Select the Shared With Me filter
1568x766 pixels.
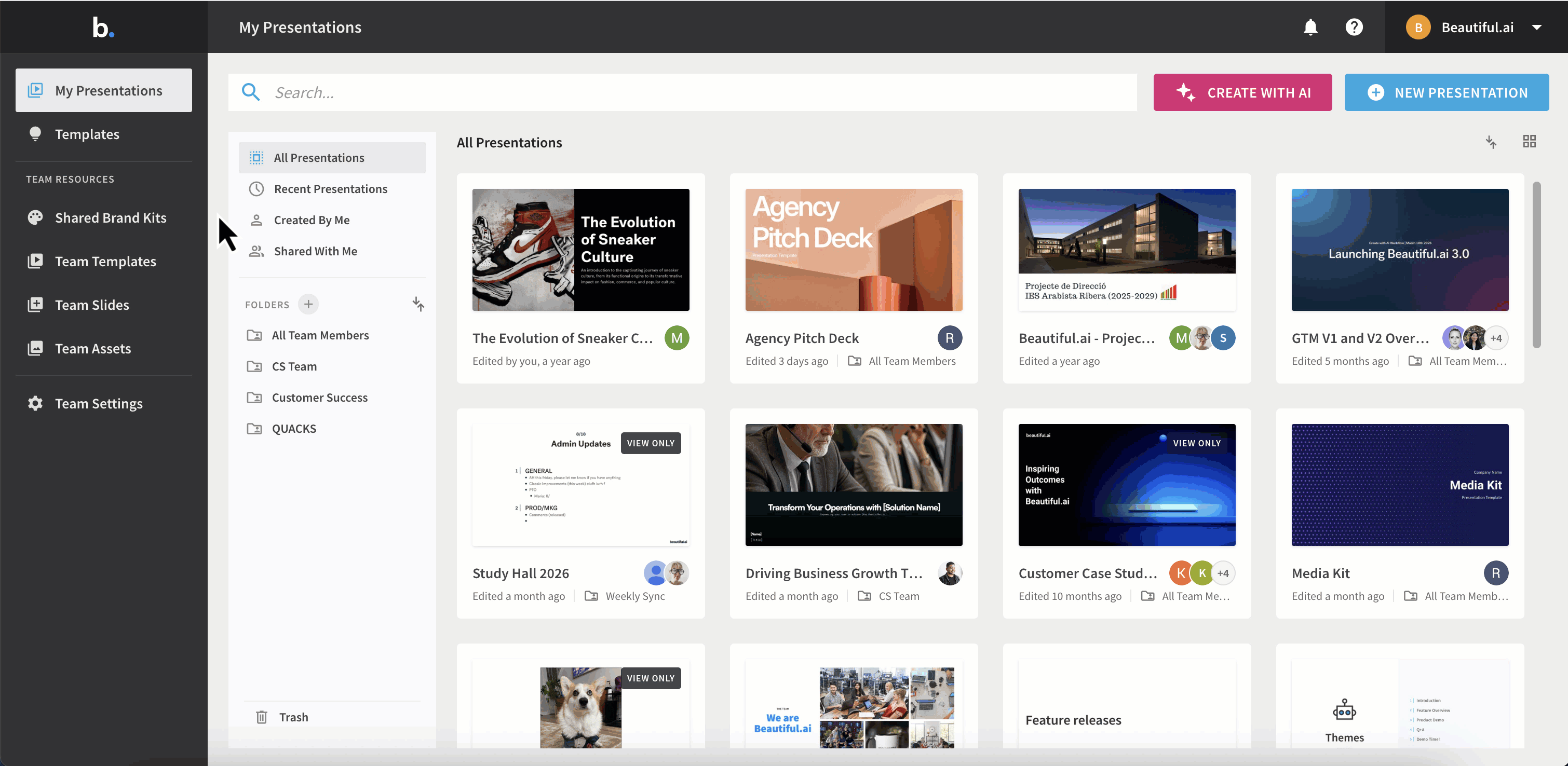(x=332, y=251)
